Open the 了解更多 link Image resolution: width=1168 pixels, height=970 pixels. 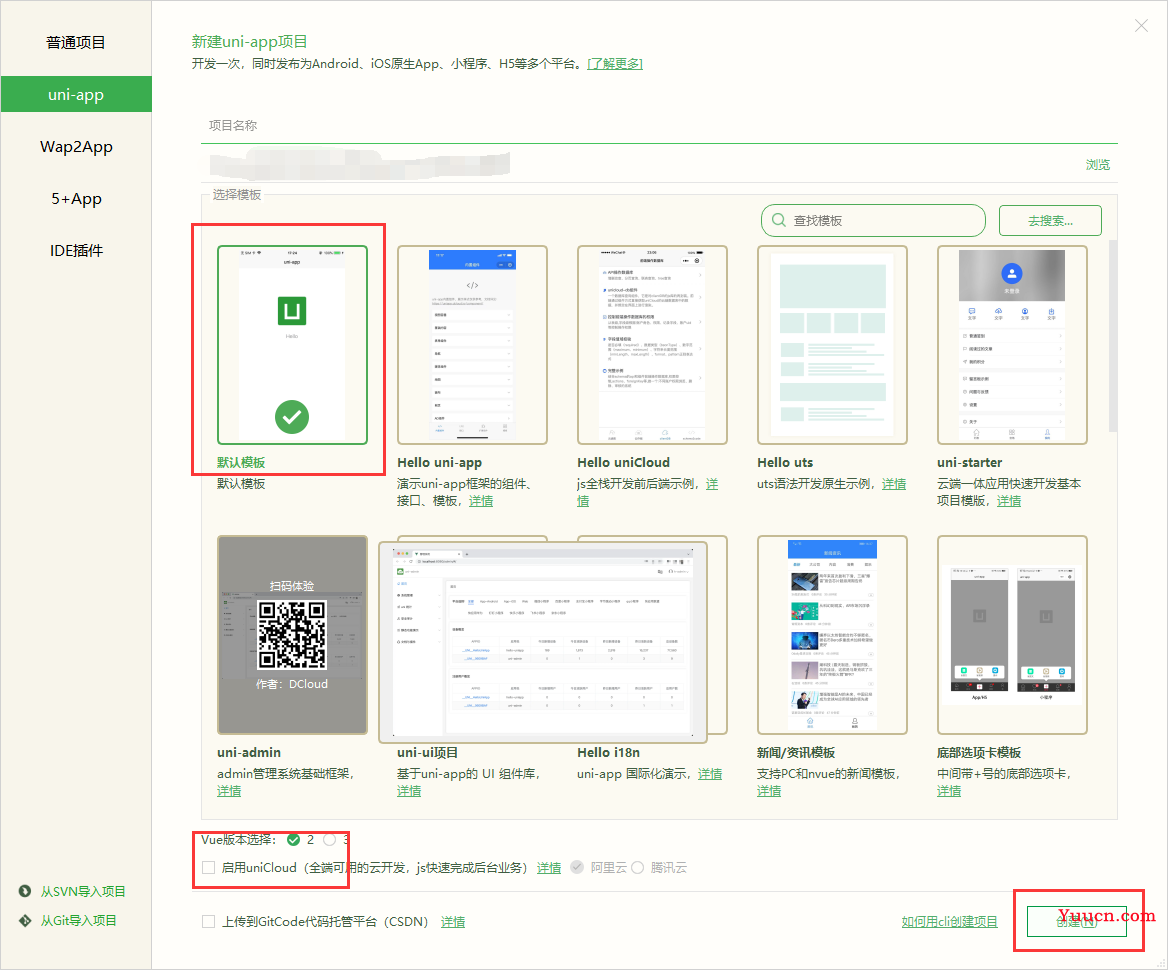coord(615,64)
